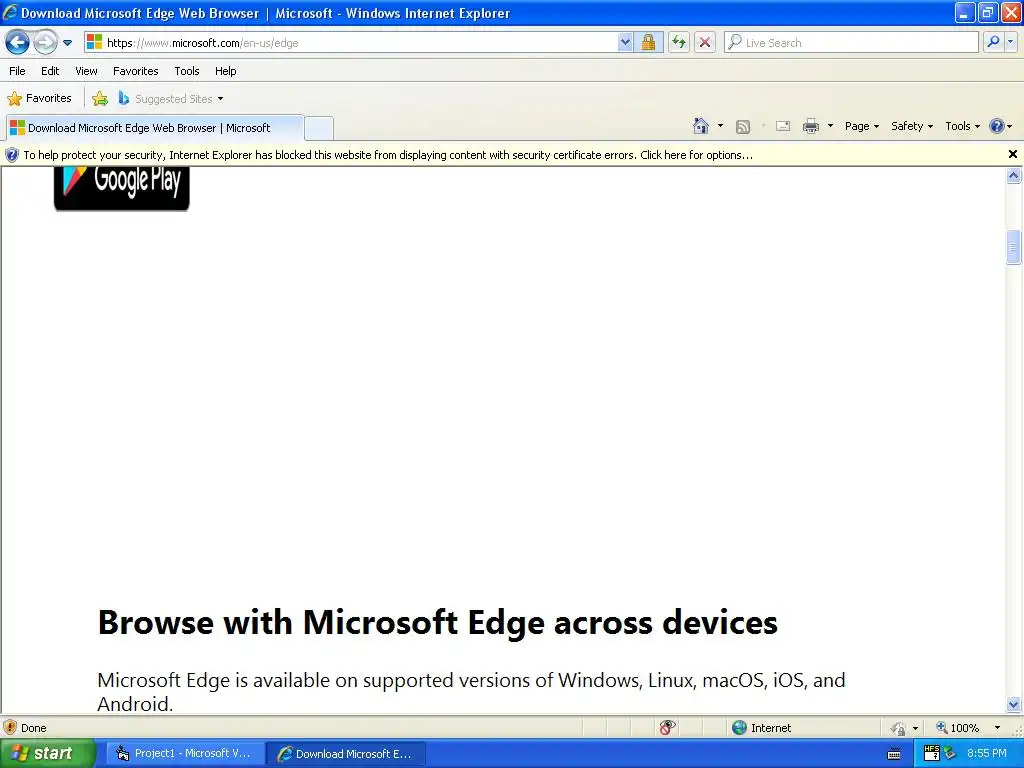Image resolution: width=1024 pixels, height=768 pixels.
Task: Expand the address bar autocomplete dropdown
Action: tap(625, 42)
